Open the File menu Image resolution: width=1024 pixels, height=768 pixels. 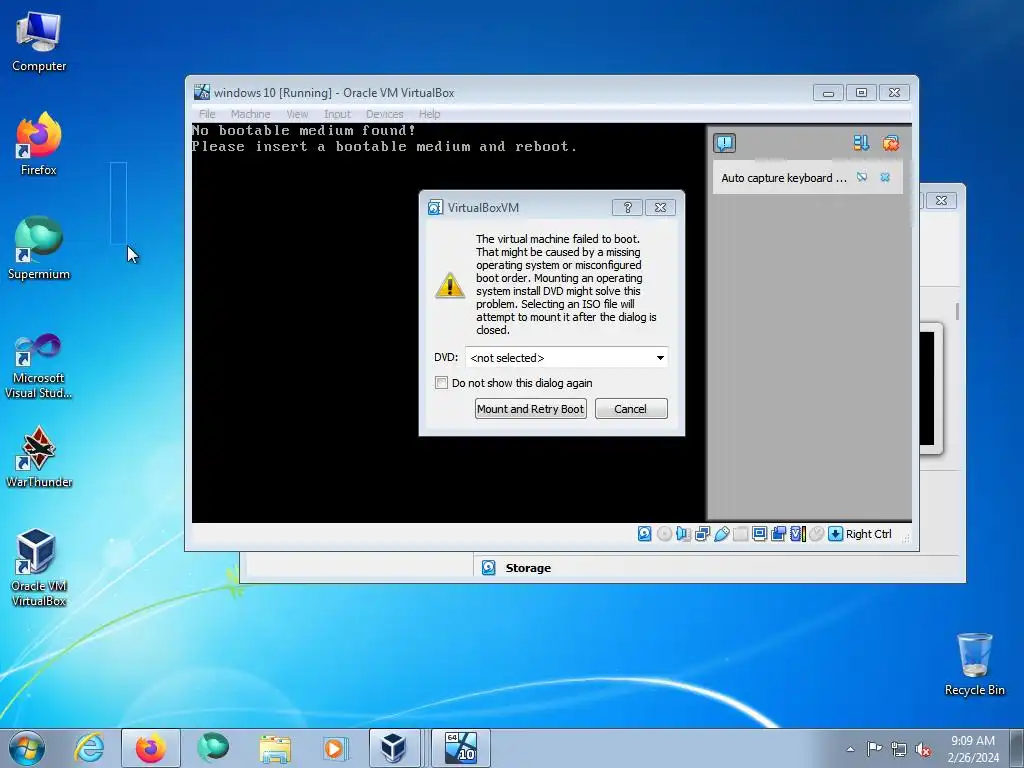(207, 114)
